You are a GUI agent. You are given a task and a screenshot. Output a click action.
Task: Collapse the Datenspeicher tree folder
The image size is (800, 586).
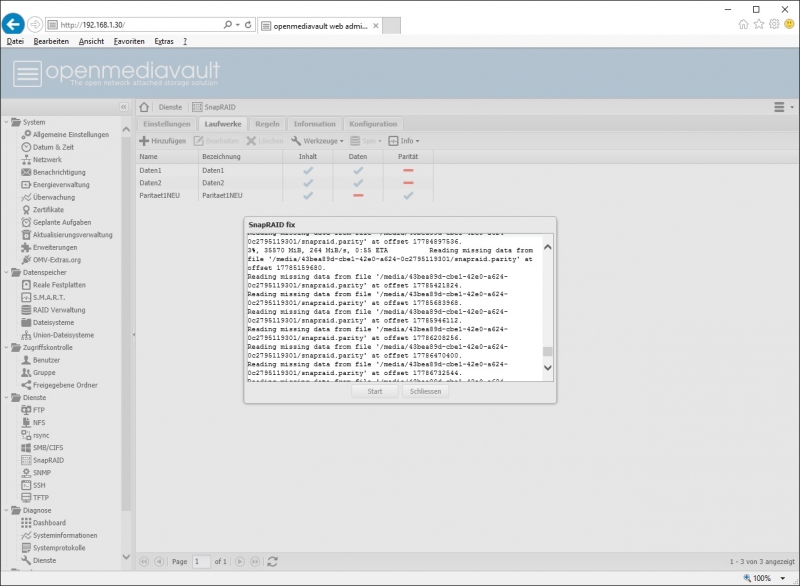6,272
